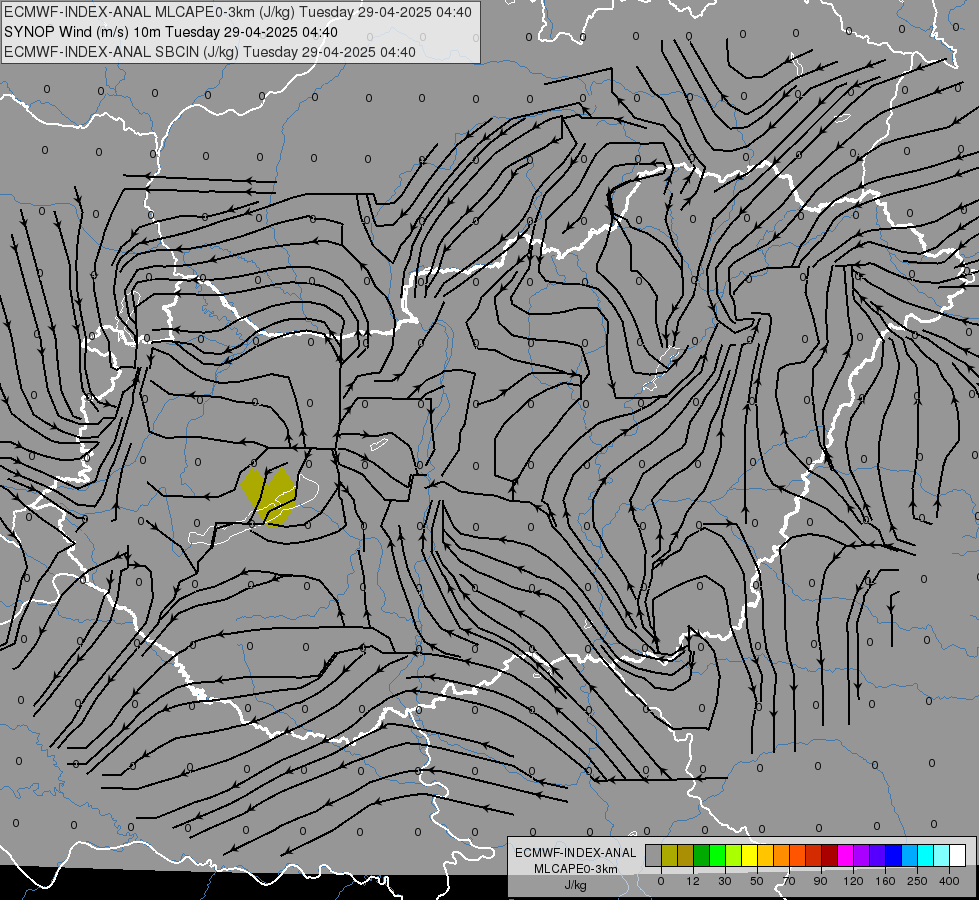Click the pure blue legend swatch
The width and height of the screenshot is (979, 900).
point(893,855)
